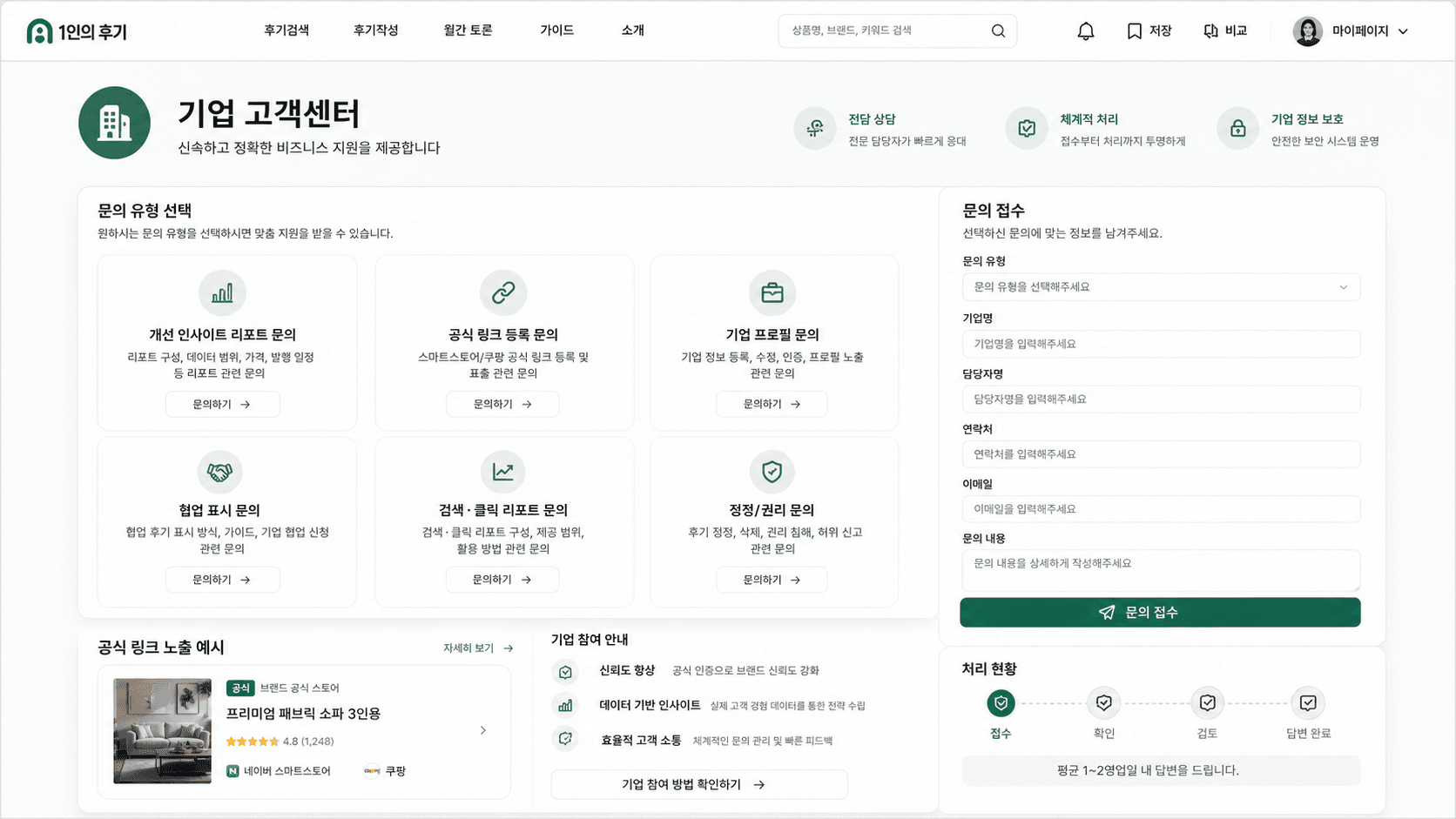Click the 기업 정보 보호 lock icon
Viewport: 1456px width, 819px height.
tap(1237, 129)
